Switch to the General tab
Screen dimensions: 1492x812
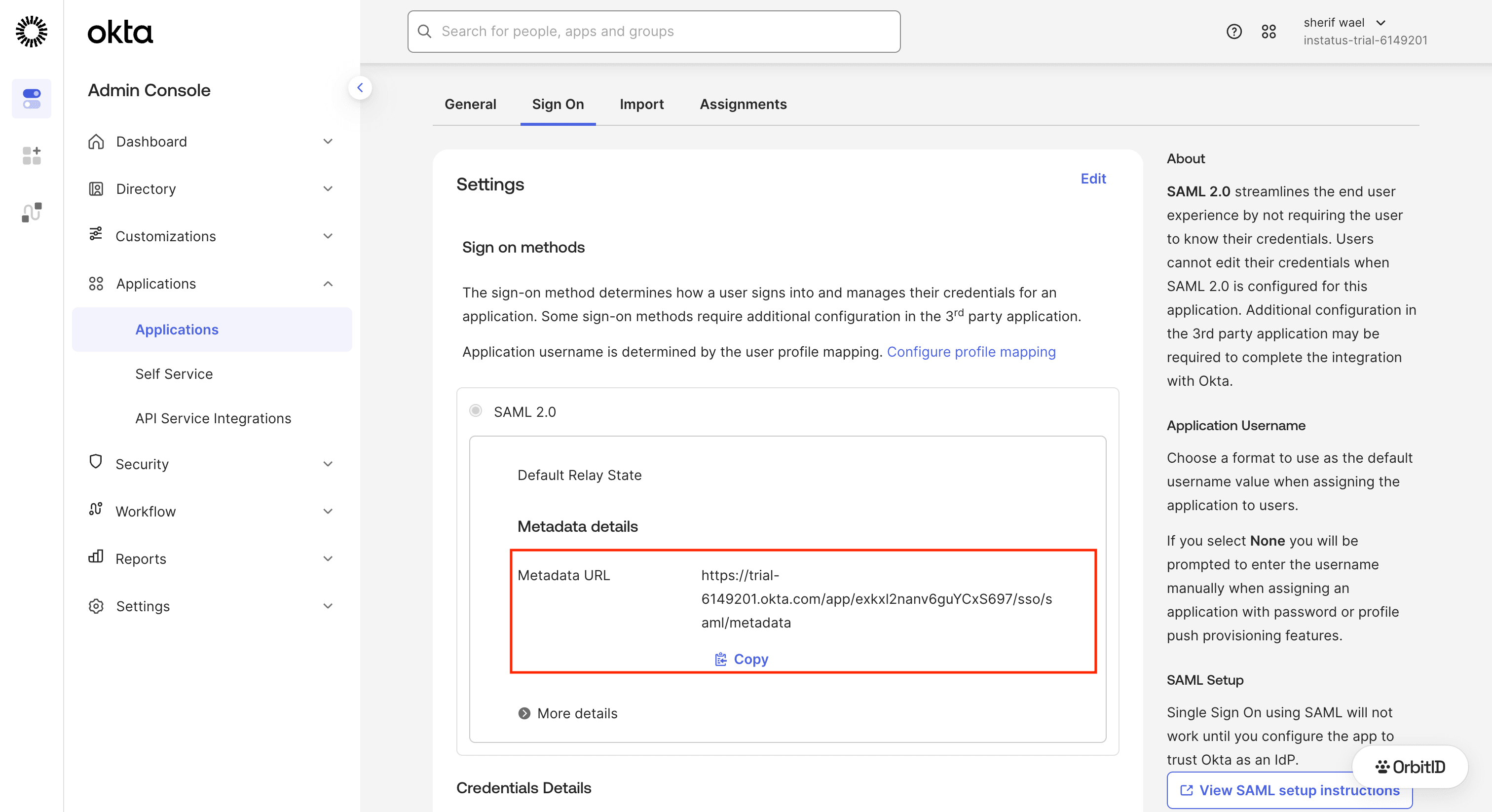[470, 104]
